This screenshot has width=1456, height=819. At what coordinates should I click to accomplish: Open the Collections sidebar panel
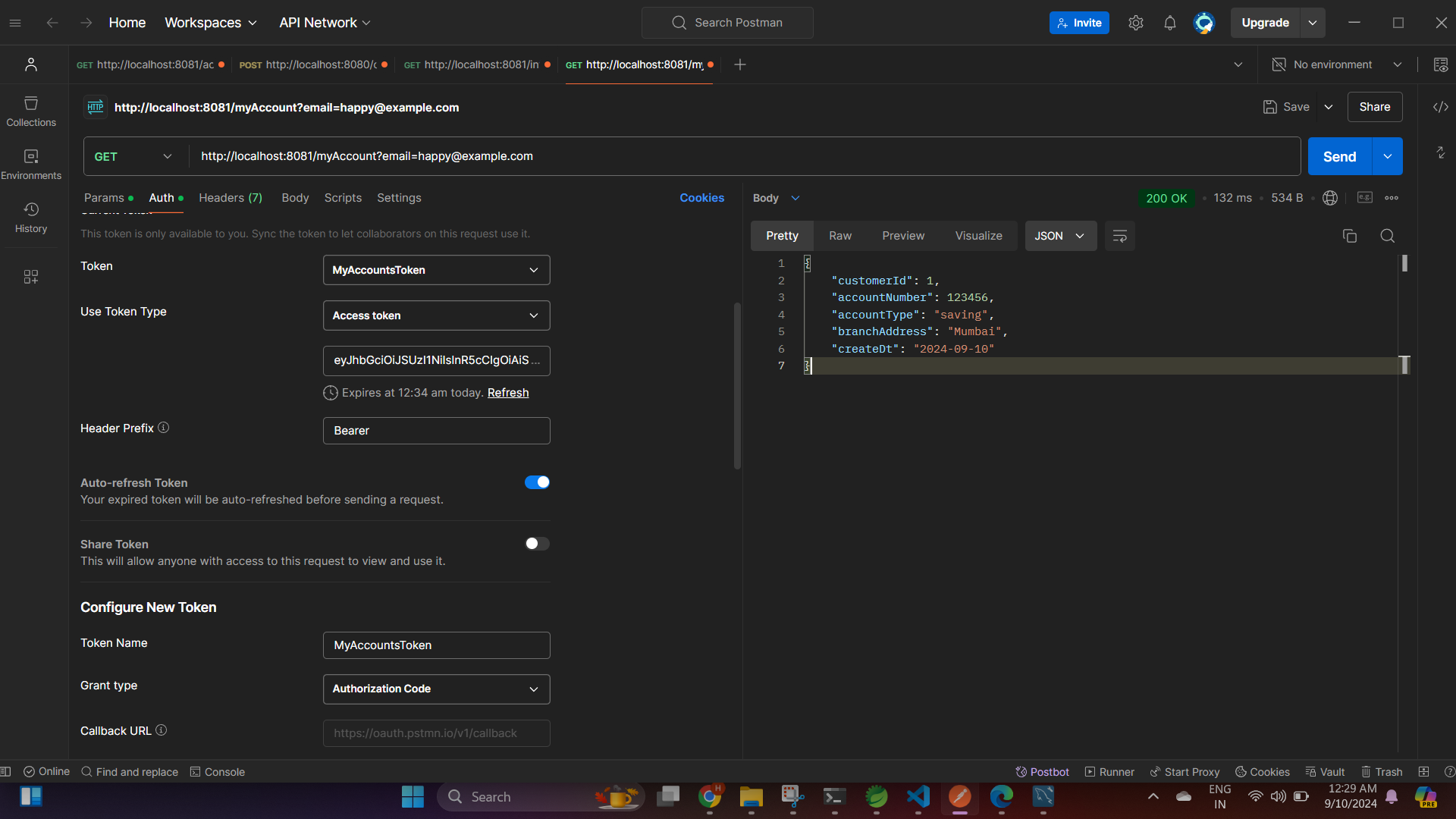point(31,111)
